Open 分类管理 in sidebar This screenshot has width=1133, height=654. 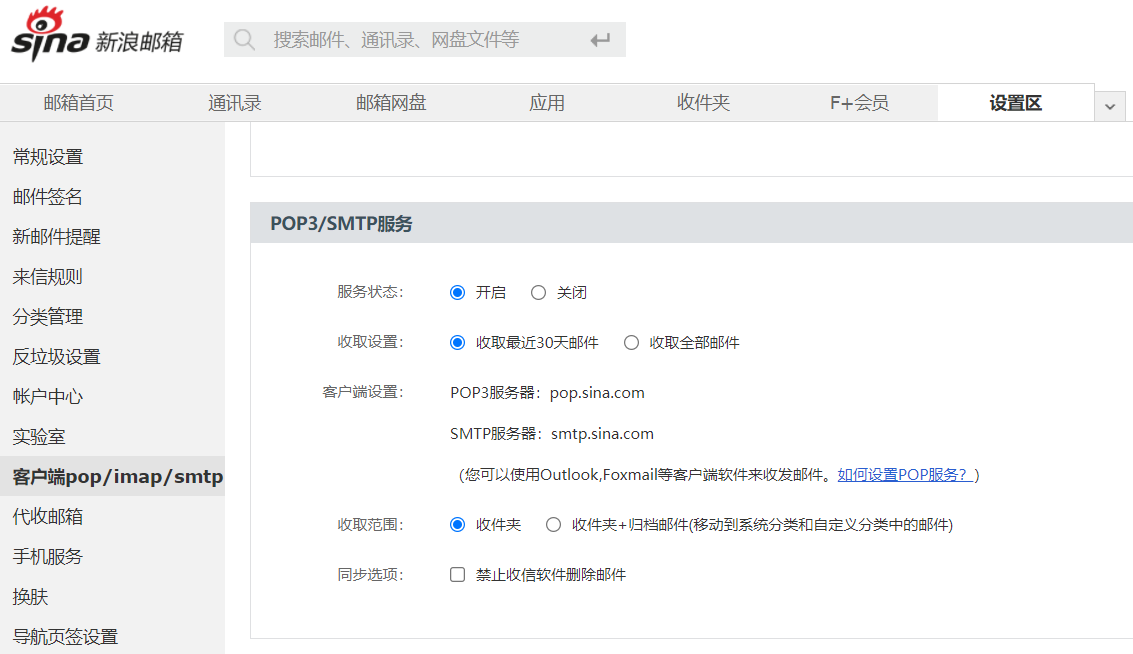(48, 317)
